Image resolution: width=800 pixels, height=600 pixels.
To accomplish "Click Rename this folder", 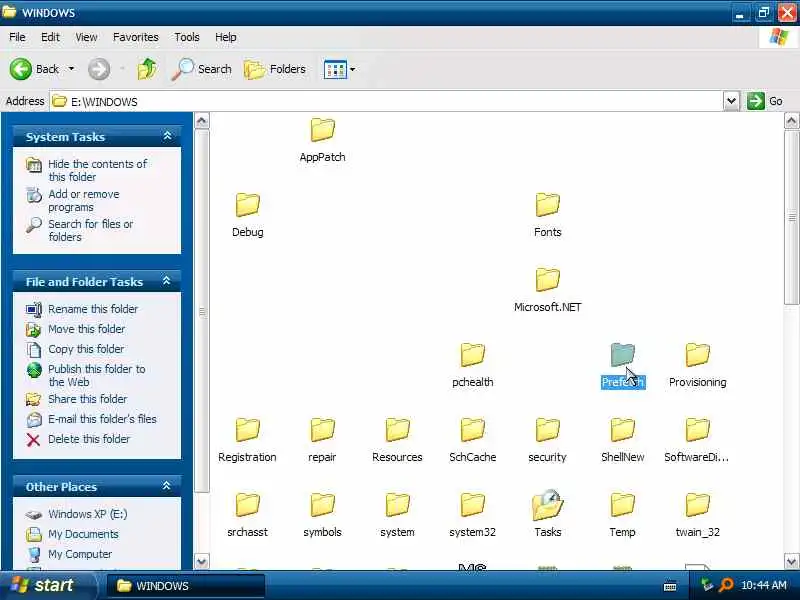I will pos(93,309).
